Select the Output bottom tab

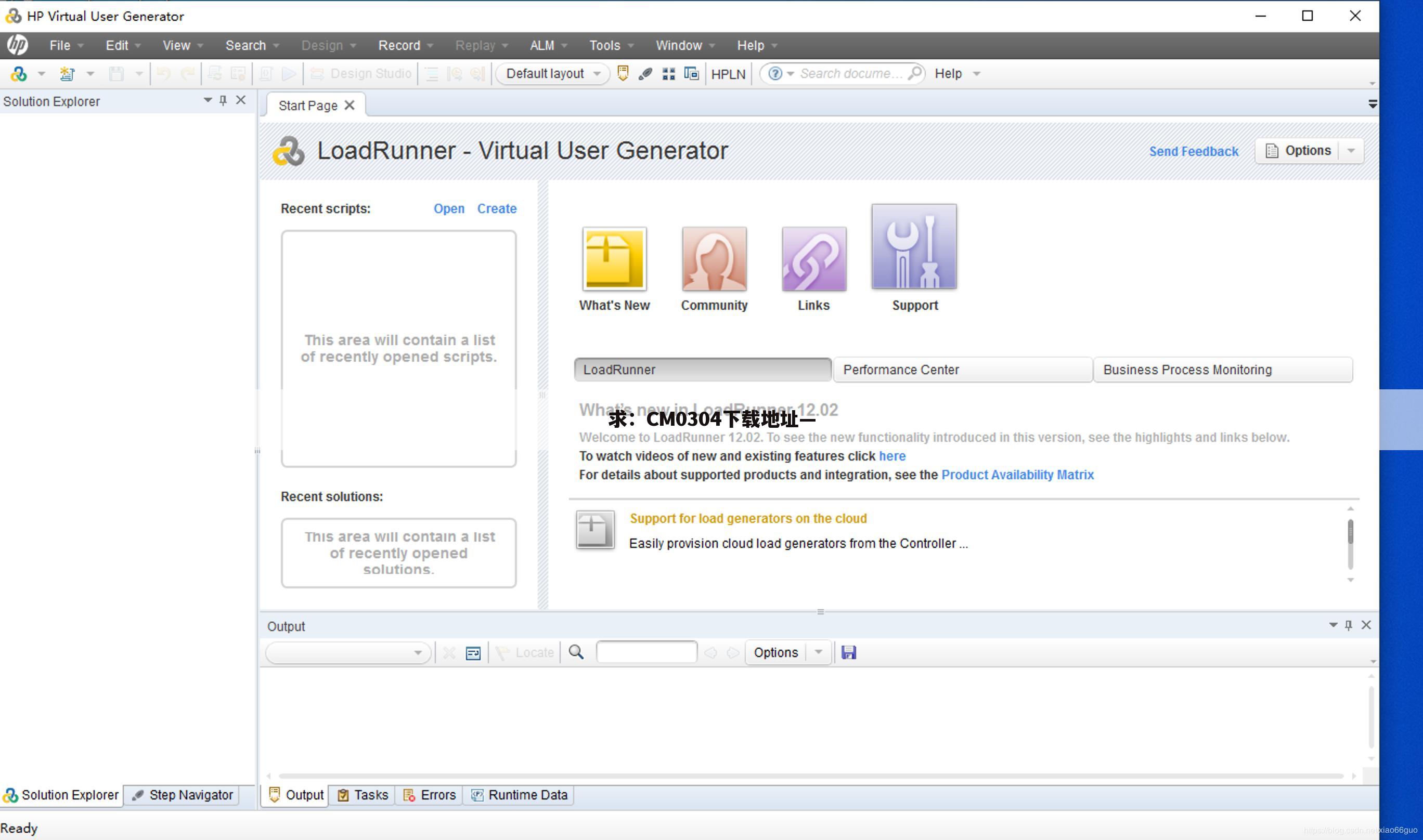295,795
